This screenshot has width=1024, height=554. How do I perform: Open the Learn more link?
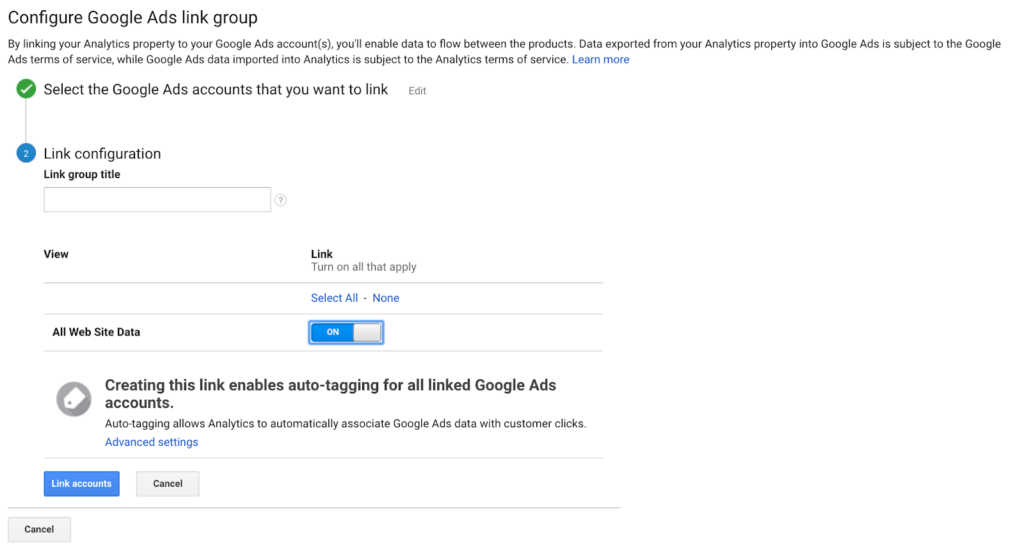click(x=601, y=59)
